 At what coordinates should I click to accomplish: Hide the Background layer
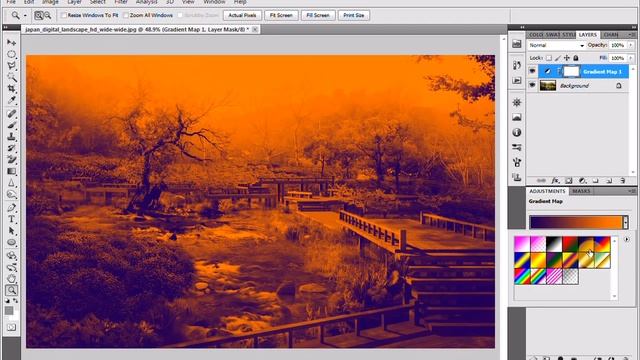pyautogui.click(x=532, y=85)
